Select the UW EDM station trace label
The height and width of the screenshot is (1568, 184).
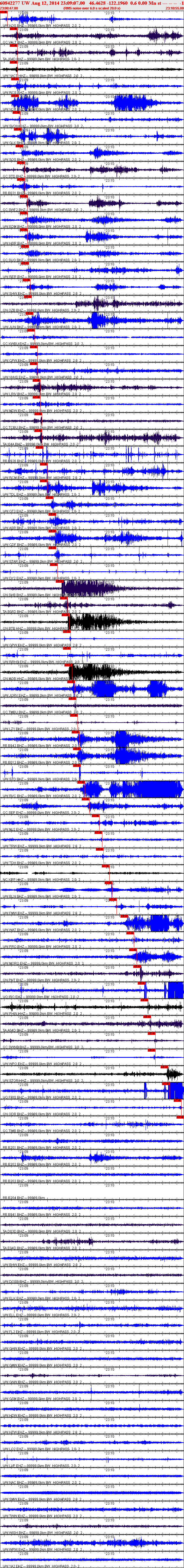pos(41,227)
